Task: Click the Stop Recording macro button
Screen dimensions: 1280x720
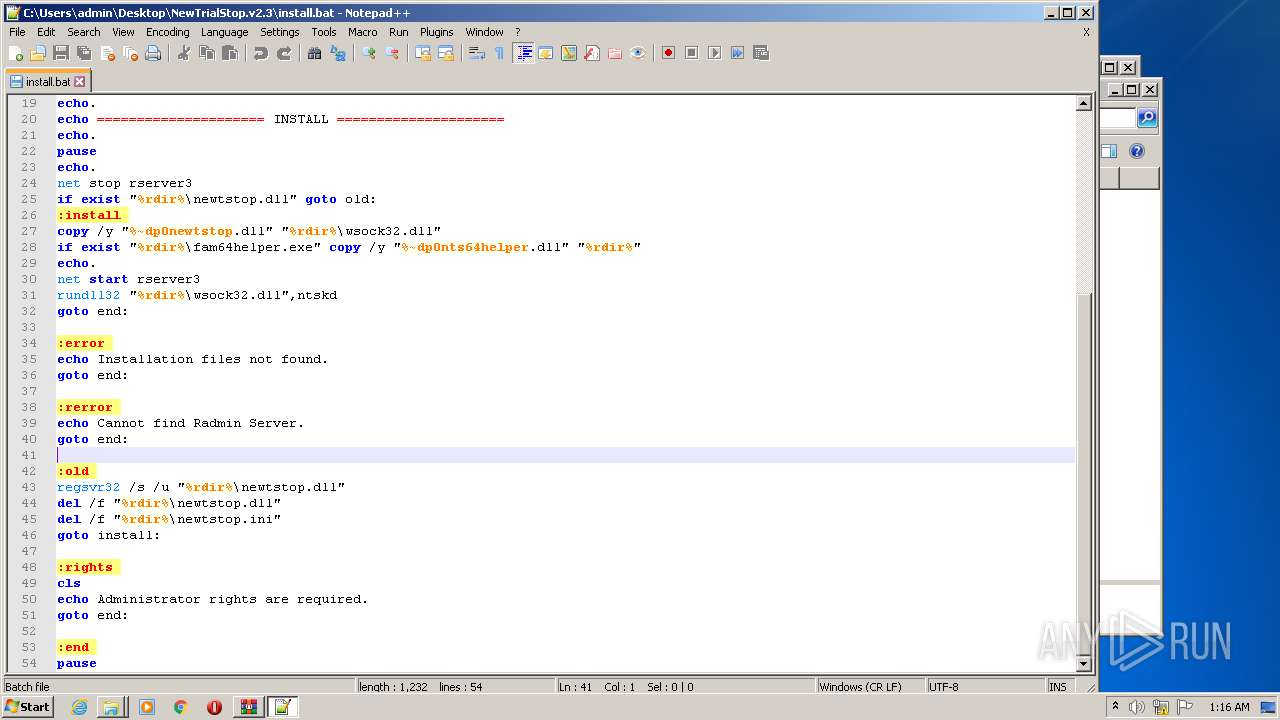Action: point(691,53)
